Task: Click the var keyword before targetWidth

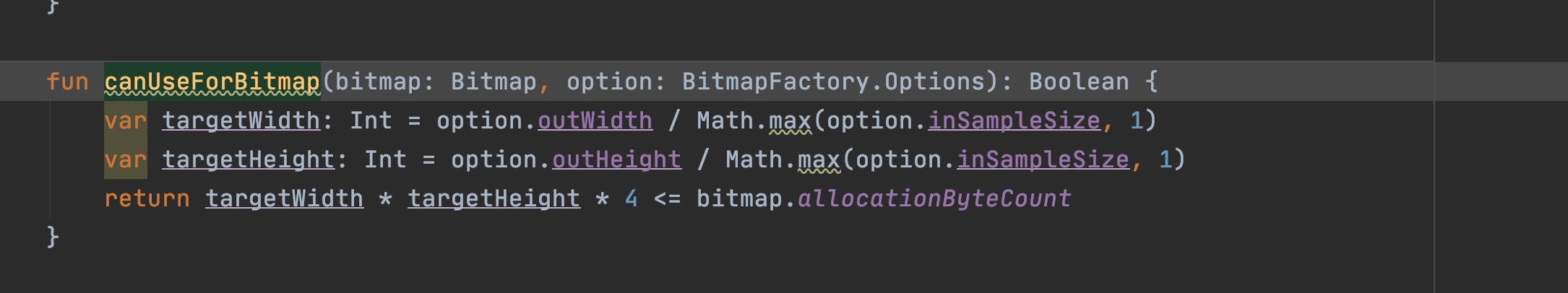Action: [x=125, y=121]
